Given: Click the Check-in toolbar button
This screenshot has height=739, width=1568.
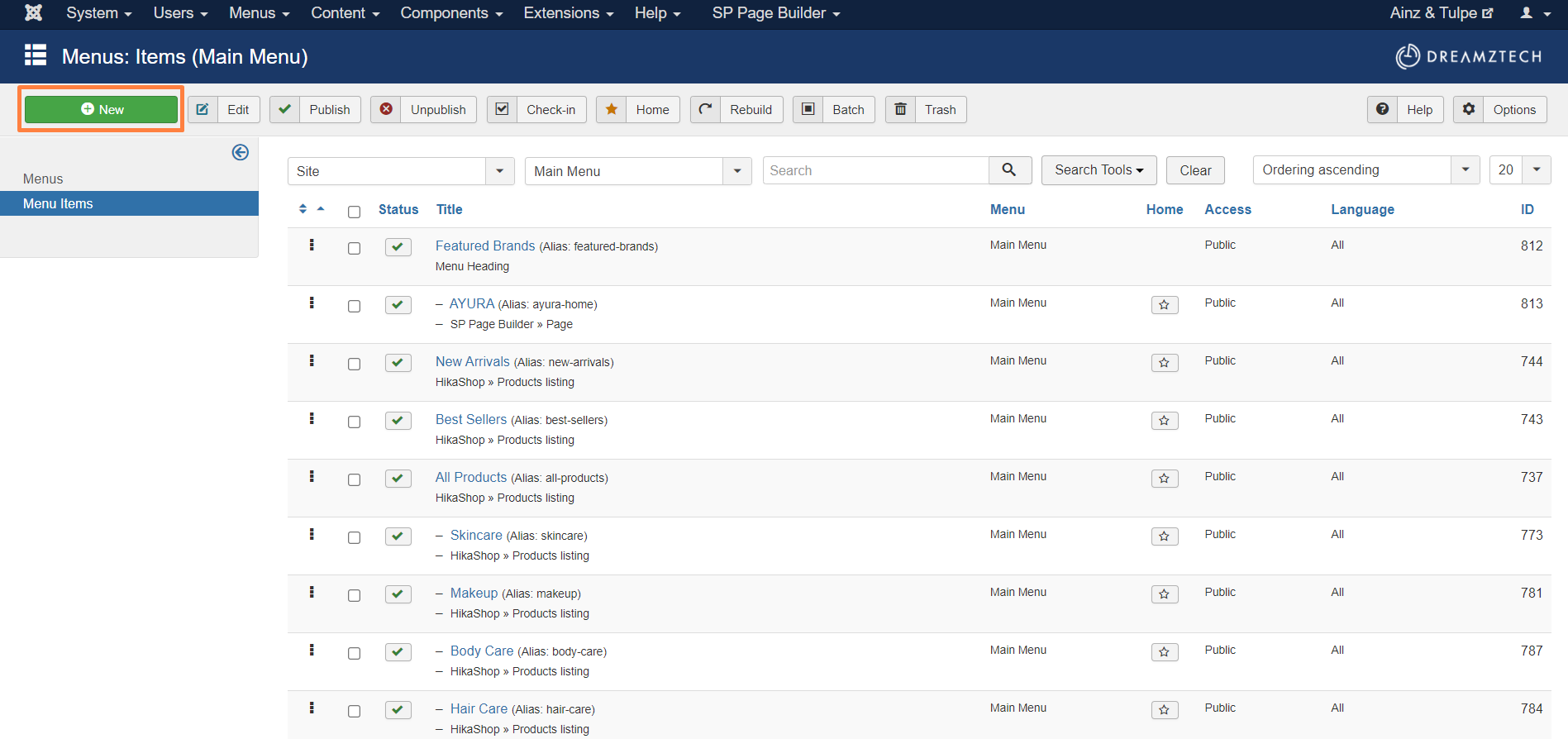Looking at the screenshot, I should [536, 109].
